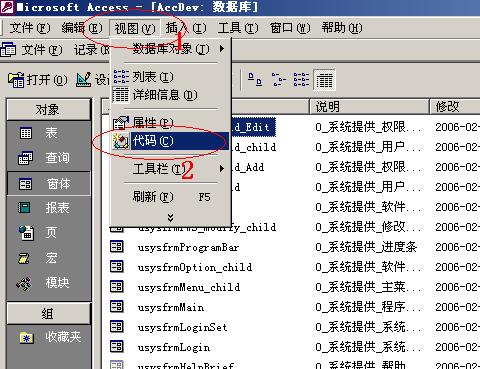
Task: Open 收藏夹 group in sidebar
Action: coord(48,337)
